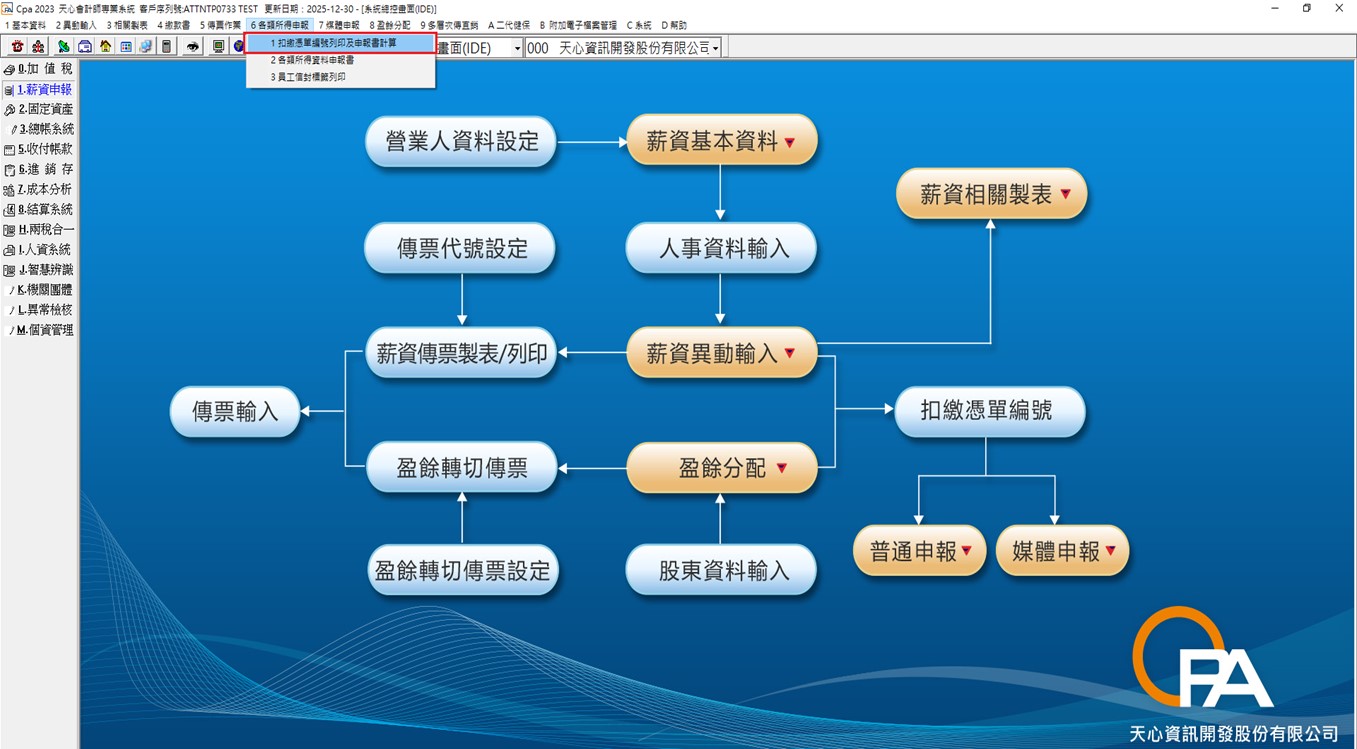Click the 扣繳憑單編號 flowchart button

pyautogui.click(x=987, y=410)
